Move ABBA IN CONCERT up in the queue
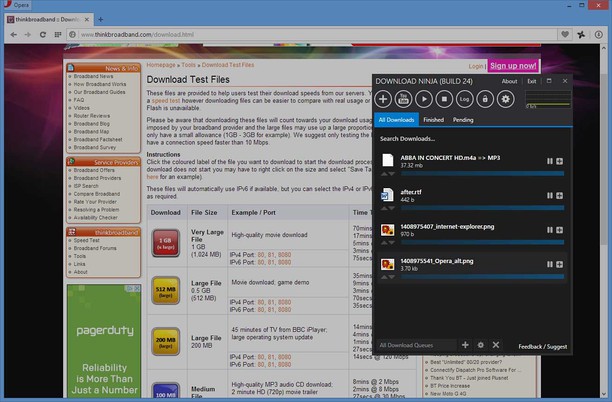 tap(384, 174)
